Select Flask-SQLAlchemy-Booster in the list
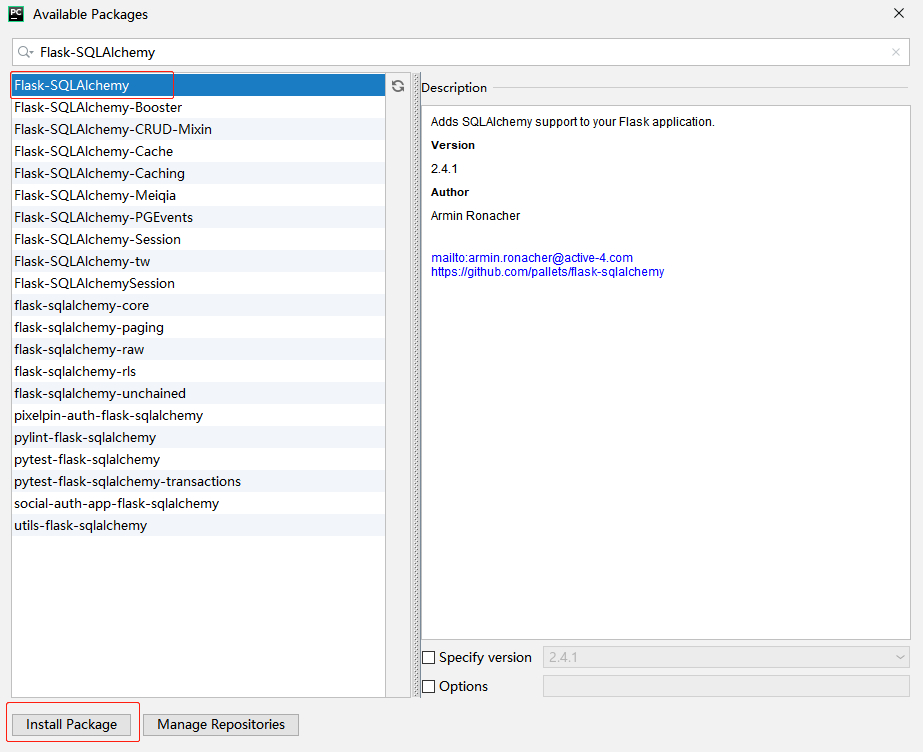 coord(198,107)
